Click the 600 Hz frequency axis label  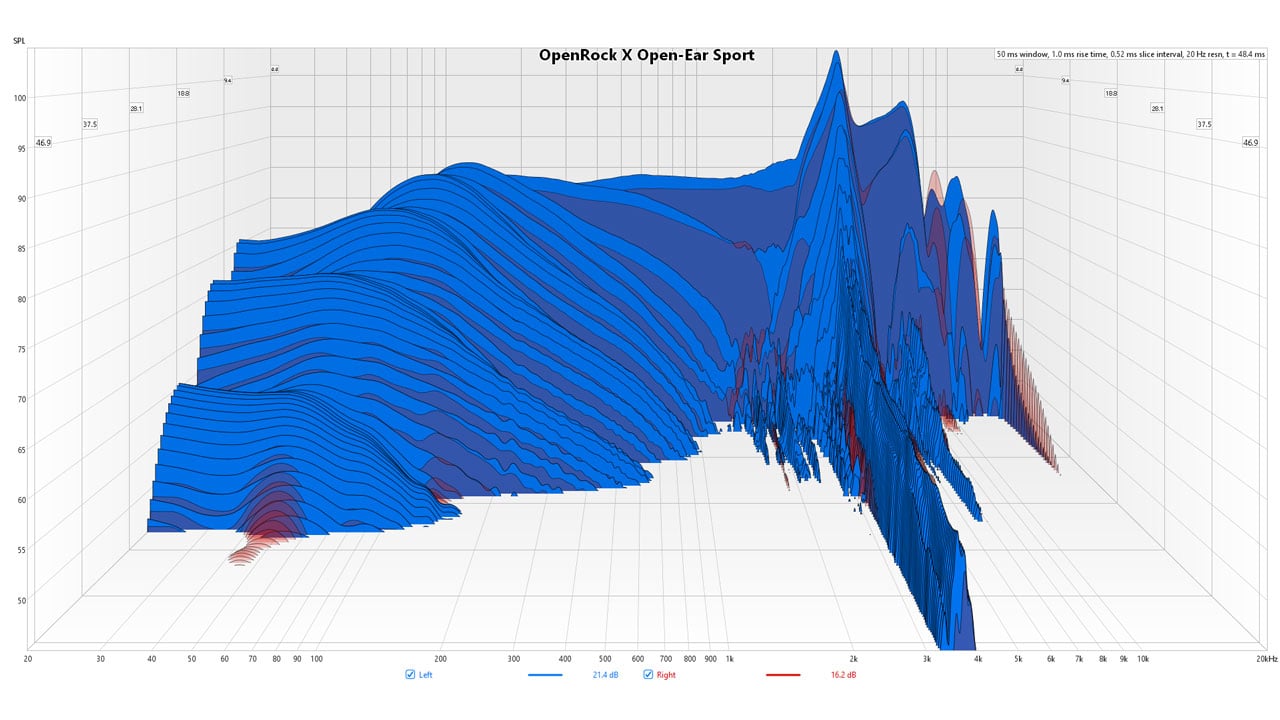click(x=638, y=659)
